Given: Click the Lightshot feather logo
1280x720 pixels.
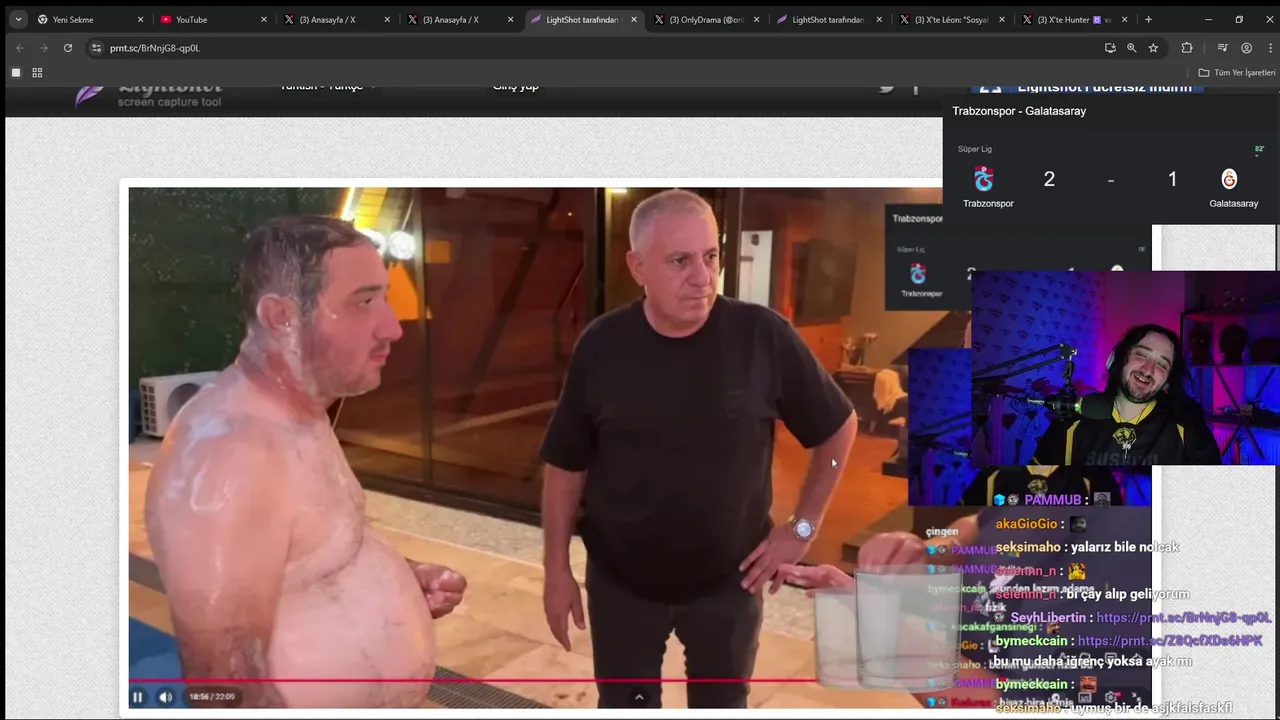Looking at the screenshot, I should click(90, 96).
